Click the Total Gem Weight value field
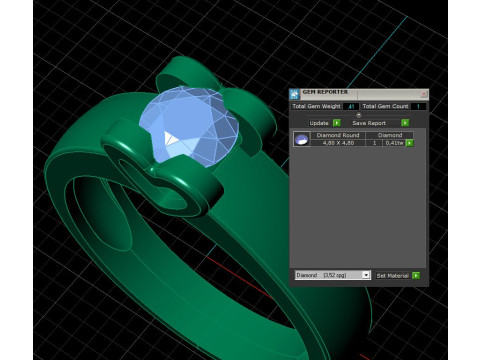The height and width of the screenshot is (360, 480). (x=350, y=107)
